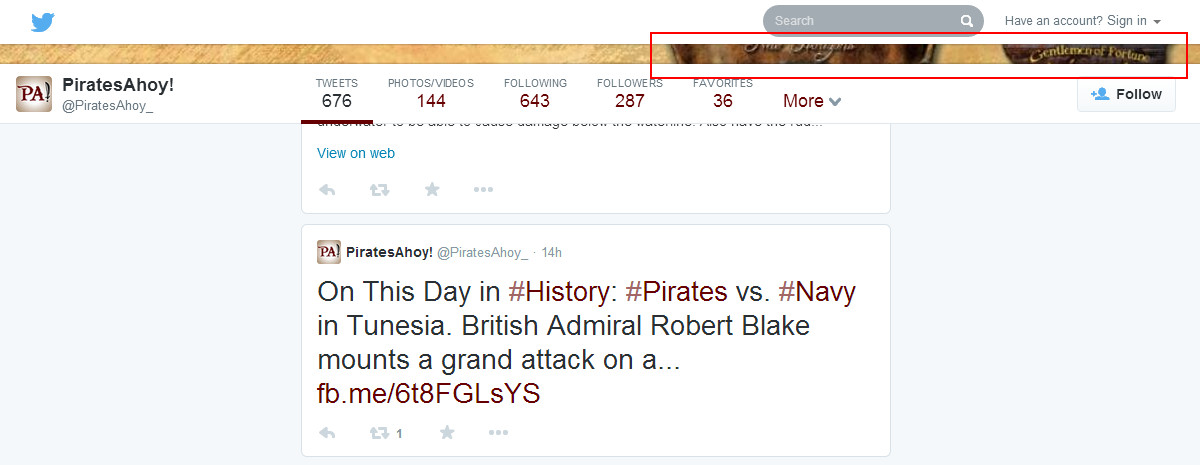The width and height of the screenshot is (1200, 465).
Task: Open the fb.me/6t8FGLsYS link
Action: coord(428,393)
